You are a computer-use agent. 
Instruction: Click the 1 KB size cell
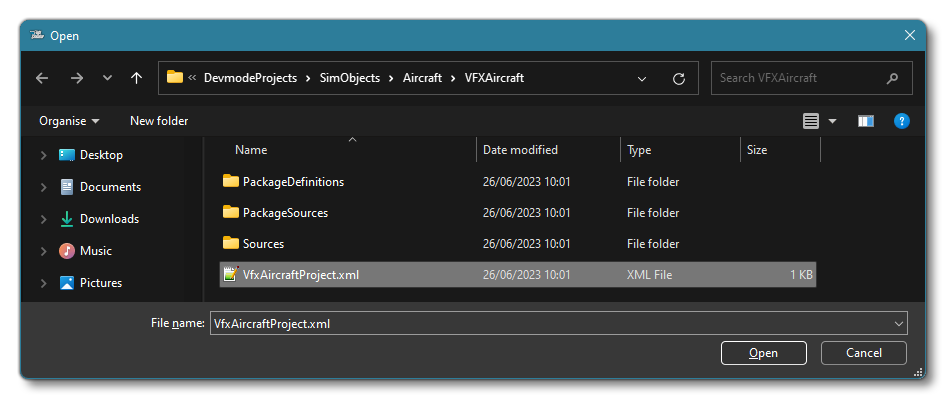[x=801, y=275]
